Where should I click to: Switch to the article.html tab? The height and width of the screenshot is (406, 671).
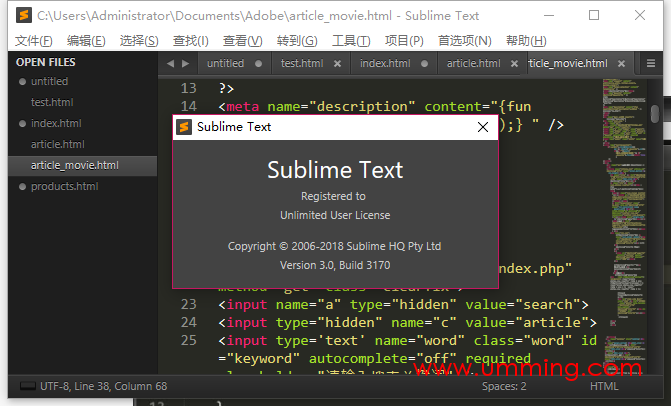(473, 64)
